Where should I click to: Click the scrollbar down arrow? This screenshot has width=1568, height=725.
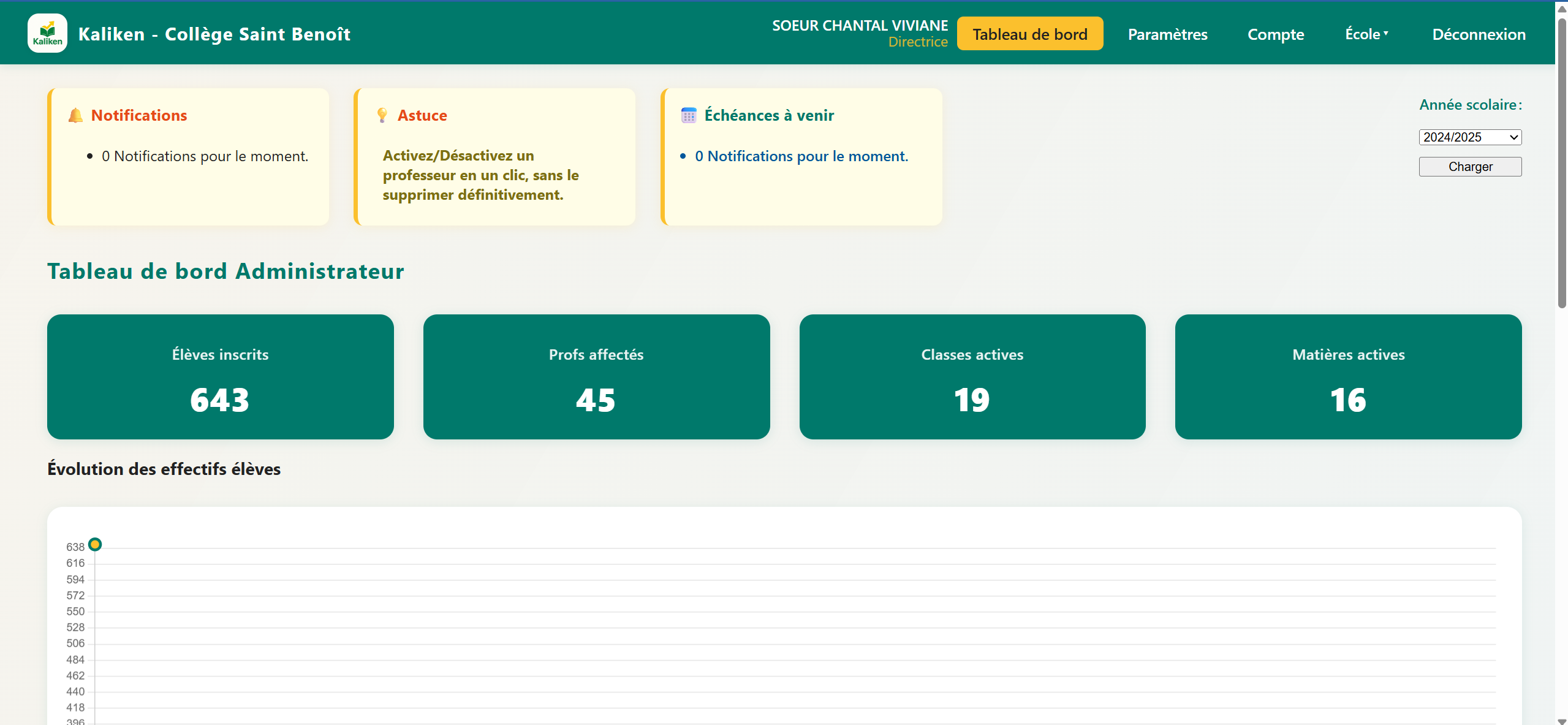click(1562, 721)
